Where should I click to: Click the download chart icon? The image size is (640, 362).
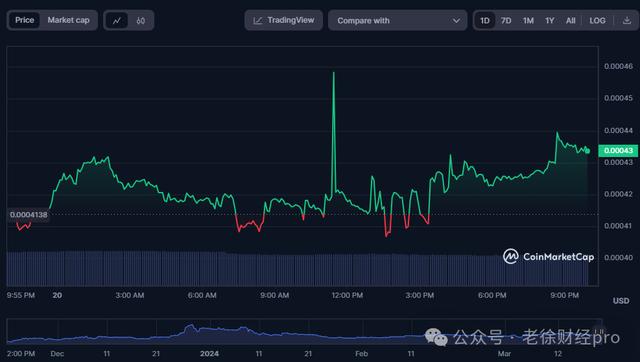627,20
